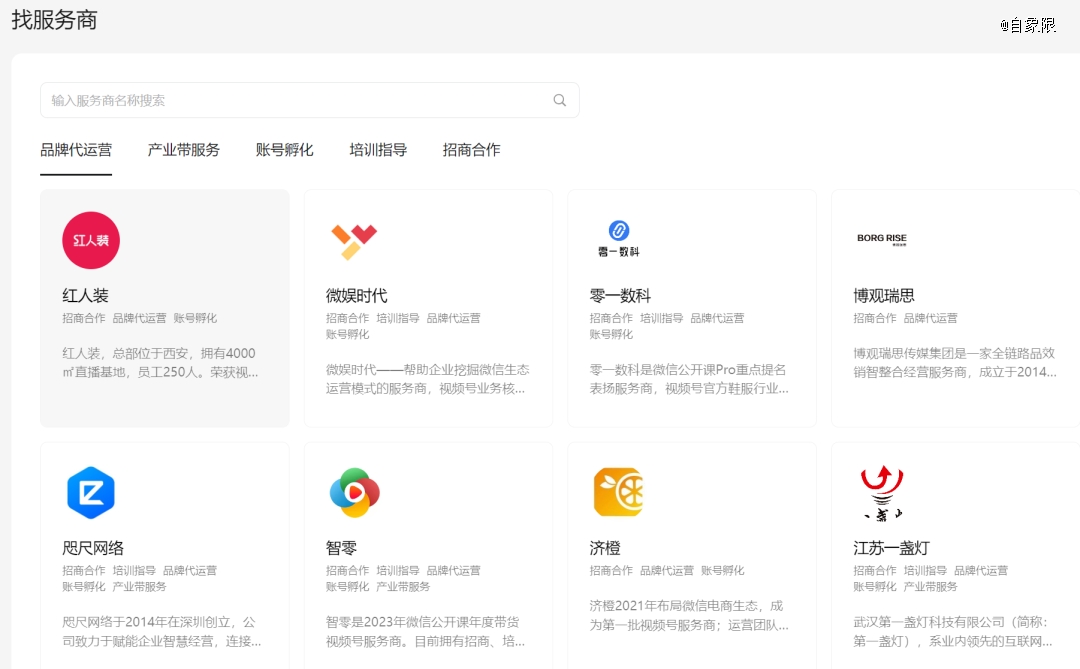The height and width of the screenshot is (669, 1080).
Task: Open the 微娱时代 provider title
Action: click(357, 296)
